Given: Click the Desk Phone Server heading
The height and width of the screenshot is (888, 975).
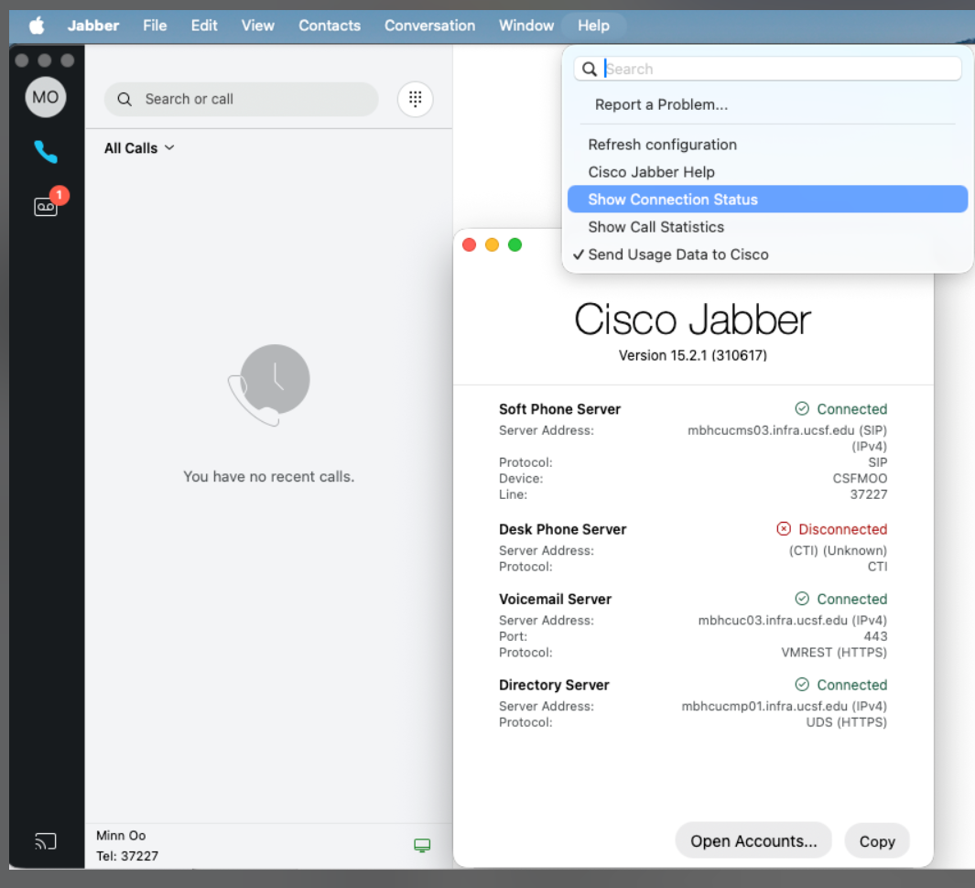Looking at the screenshot, I should point(562,529).
